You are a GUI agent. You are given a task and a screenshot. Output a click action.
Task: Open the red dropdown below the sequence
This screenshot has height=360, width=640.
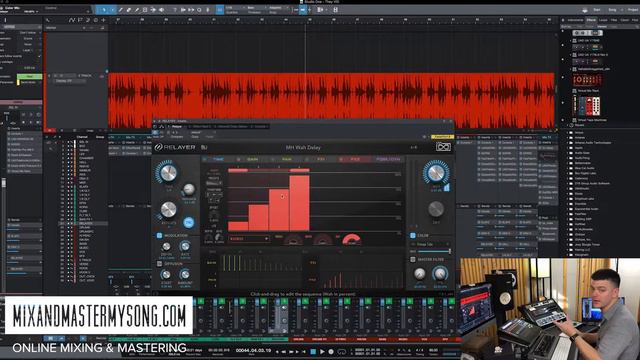pos(249,239)
